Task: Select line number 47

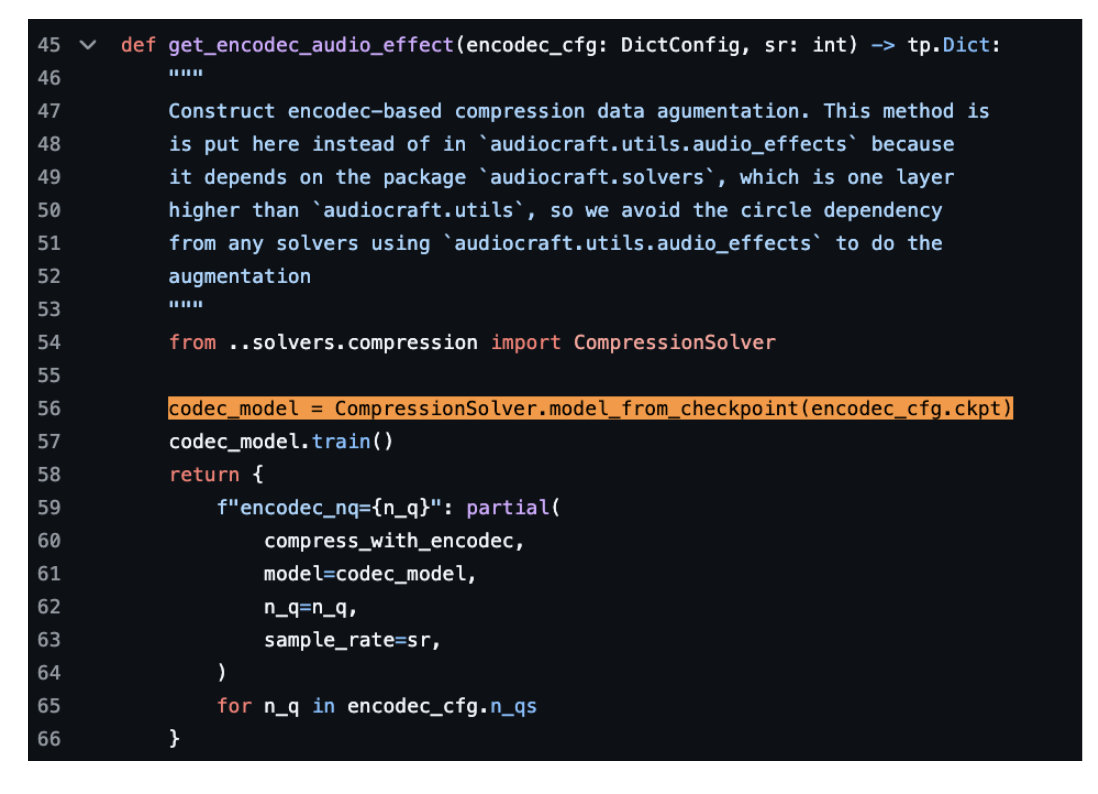Action: pos(49,111)
